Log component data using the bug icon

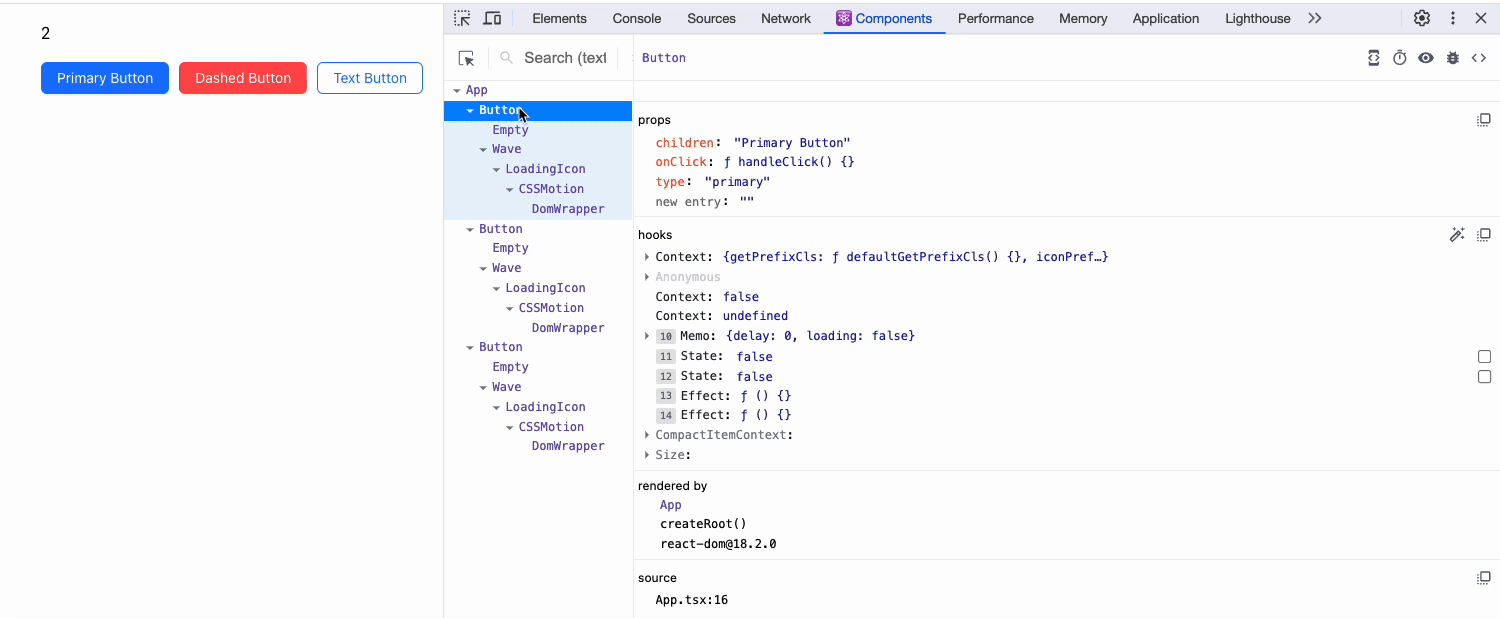pyautogui.click(x=1452, y=58)
